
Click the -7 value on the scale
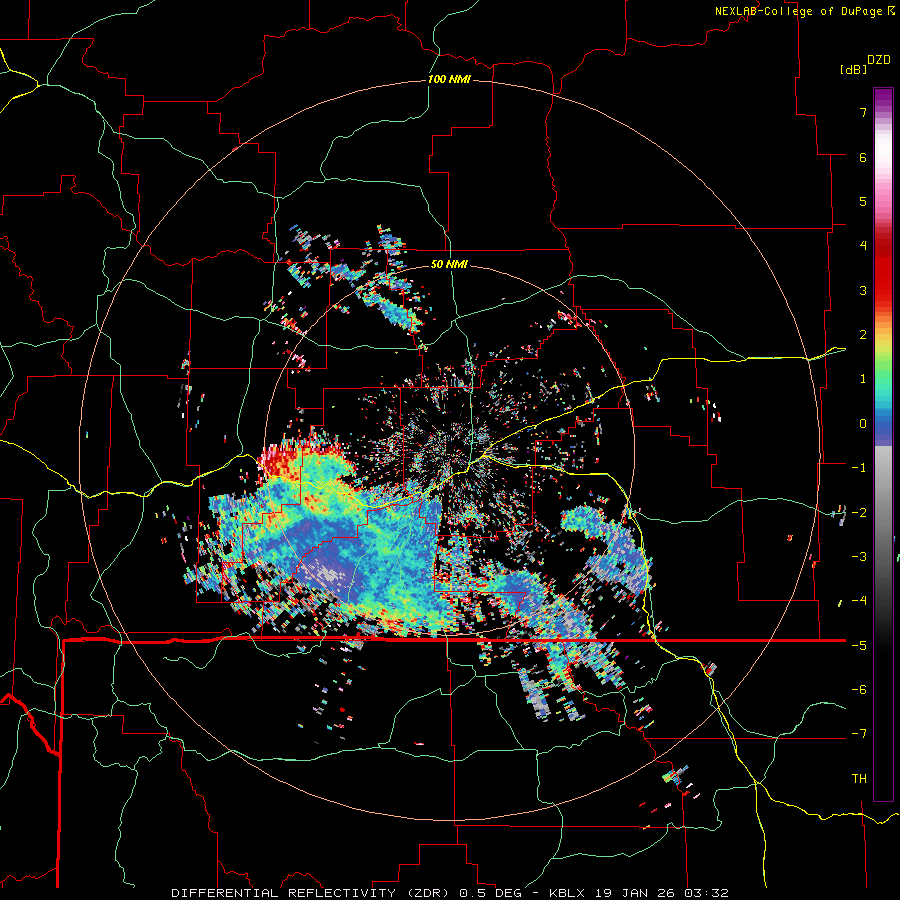coord(859,734)
